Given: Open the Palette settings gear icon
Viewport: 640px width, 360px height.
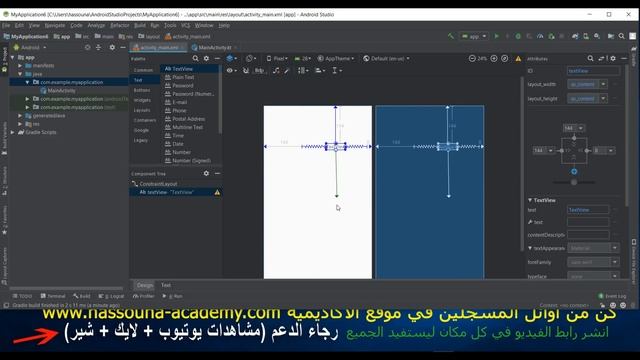Looking at the screenshot, I should (206, 58).
